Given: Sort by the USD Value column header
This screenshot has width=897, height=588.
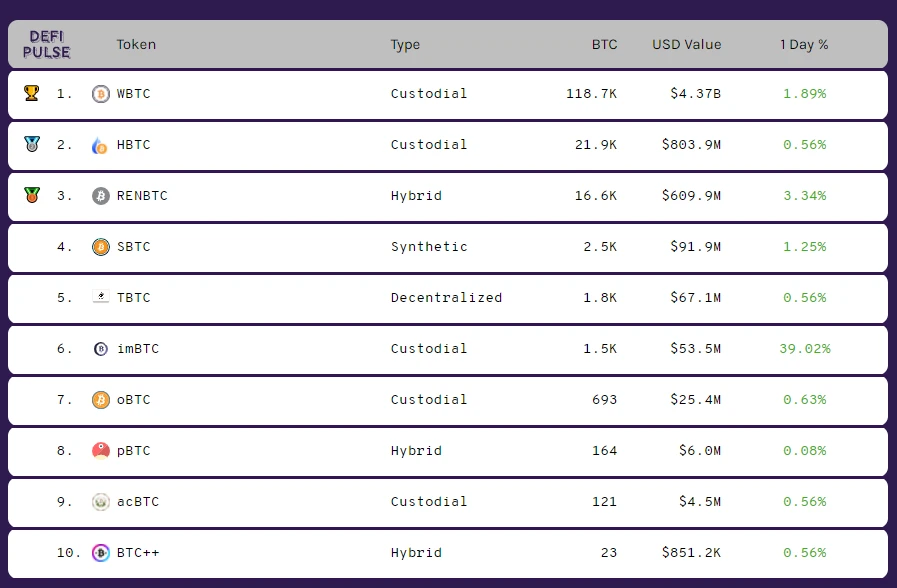Looking at the screenshot, I should pos(686,45).
